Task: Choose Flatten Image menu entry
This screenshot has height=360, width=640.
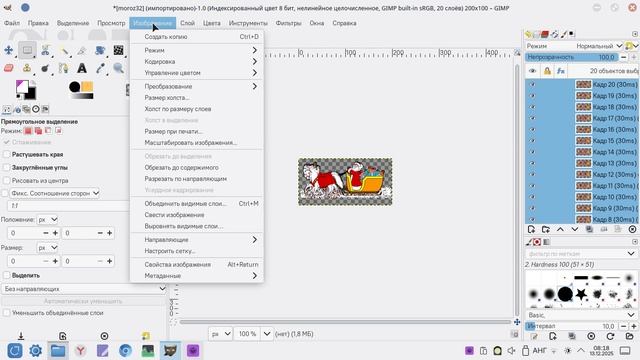Action: 196,215
